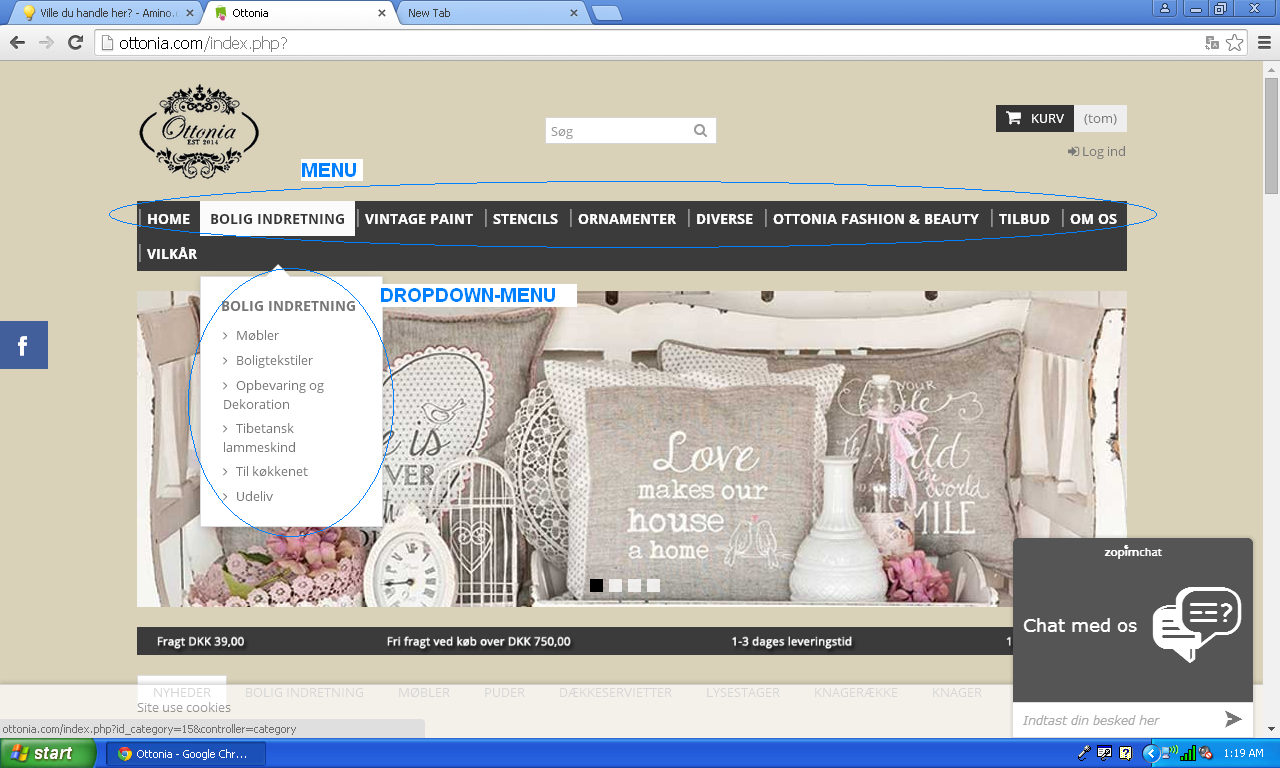Click the Windows start button

click(x=42, y=753)
